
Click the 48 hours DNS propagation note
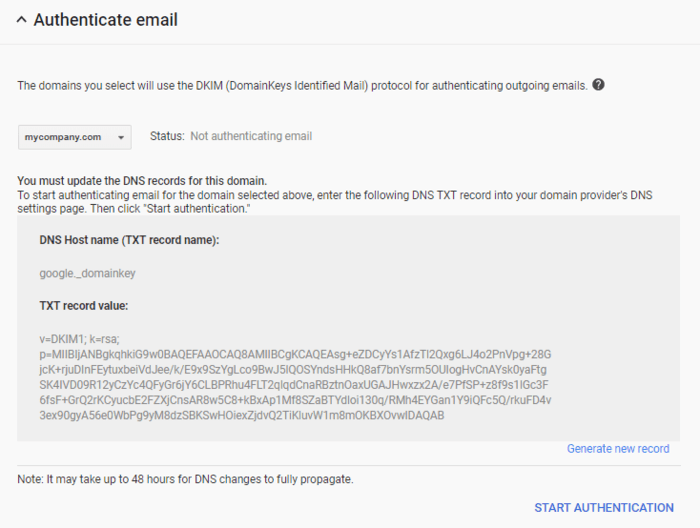185,479
